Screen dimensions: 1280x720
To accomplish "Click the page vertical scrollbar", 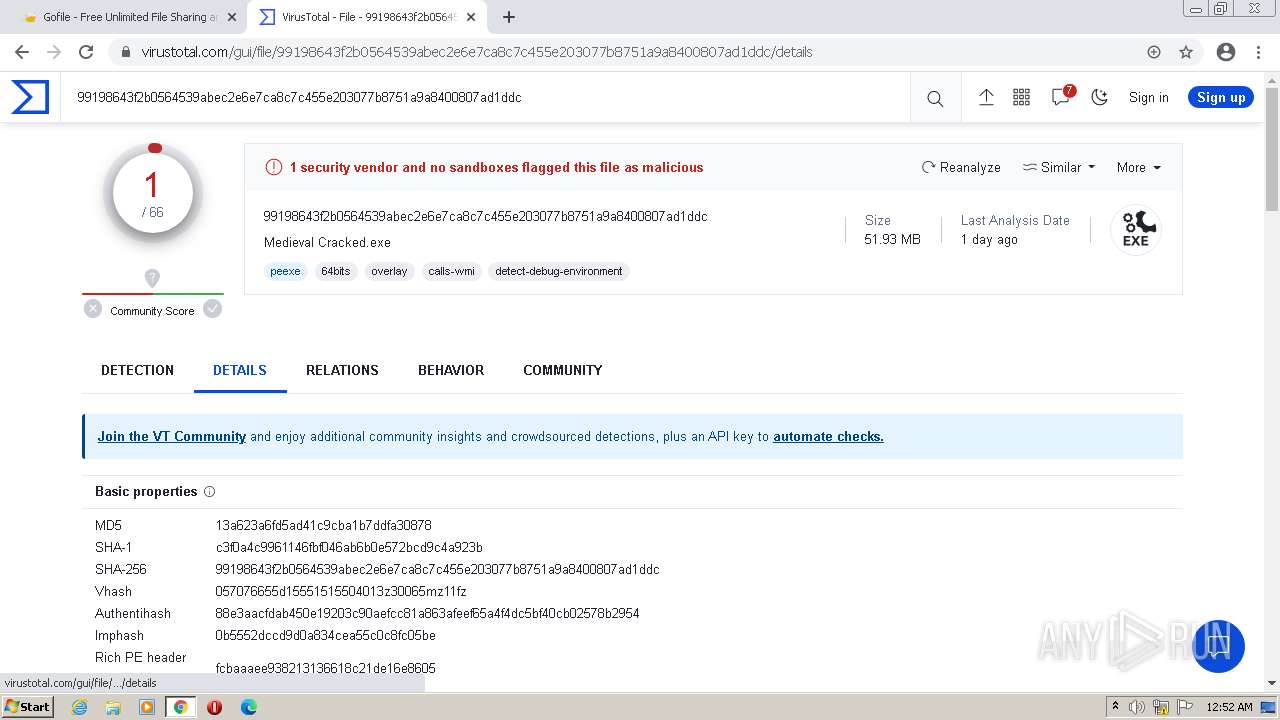I will (1272, 150).
